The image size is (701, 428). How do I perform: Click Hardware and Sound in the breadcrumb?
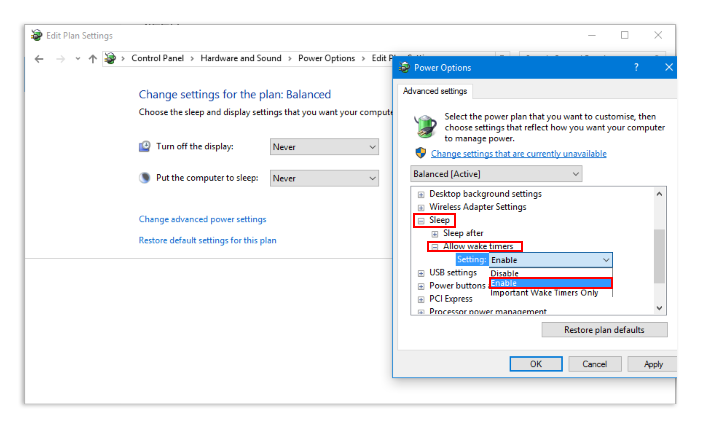[241, 58]
